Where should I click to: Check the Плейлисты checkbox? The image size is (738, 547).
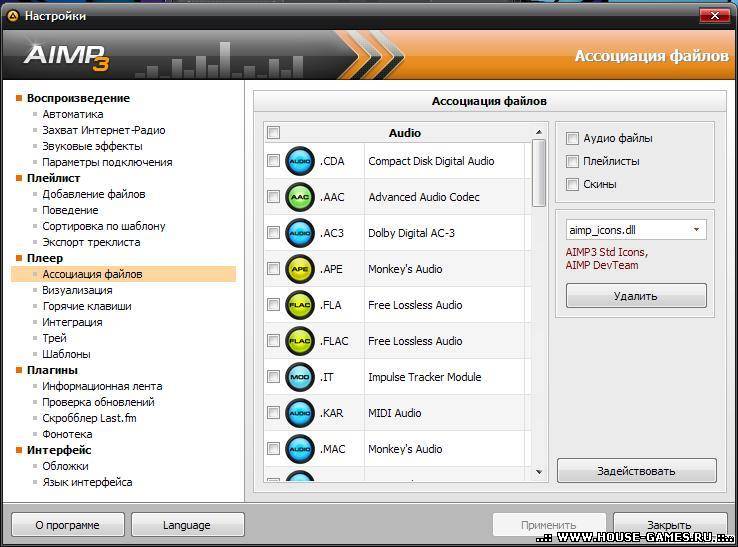[x=572, y=161]
